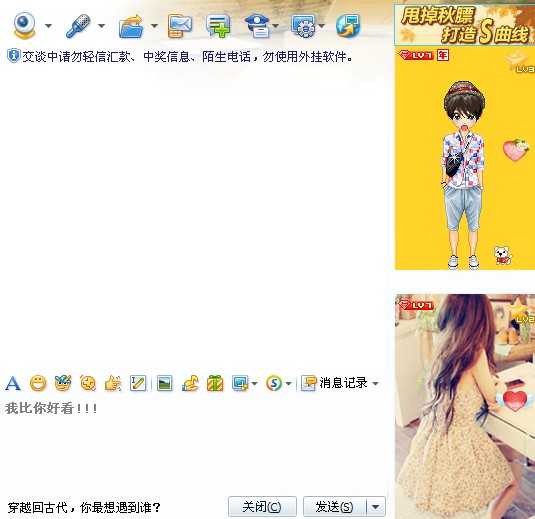Image resolution: width=535 pixels, height=519 pixels.
Task: Start a video call with webcam icon
Action: coord(24,25)
